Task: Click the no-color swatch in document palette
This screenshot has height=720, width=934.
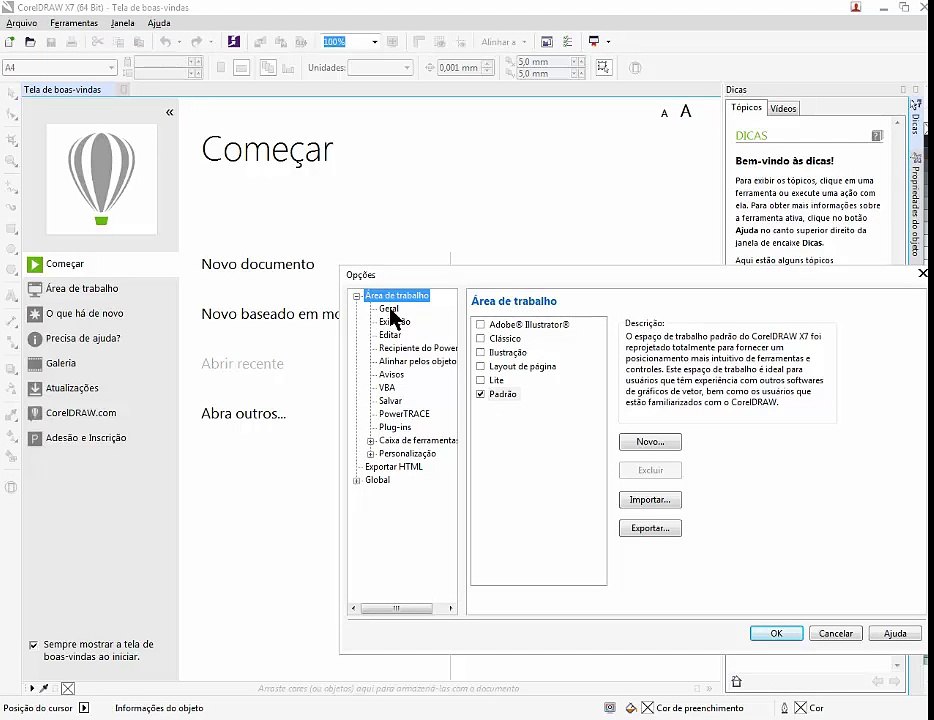Action: coord(68,688)
